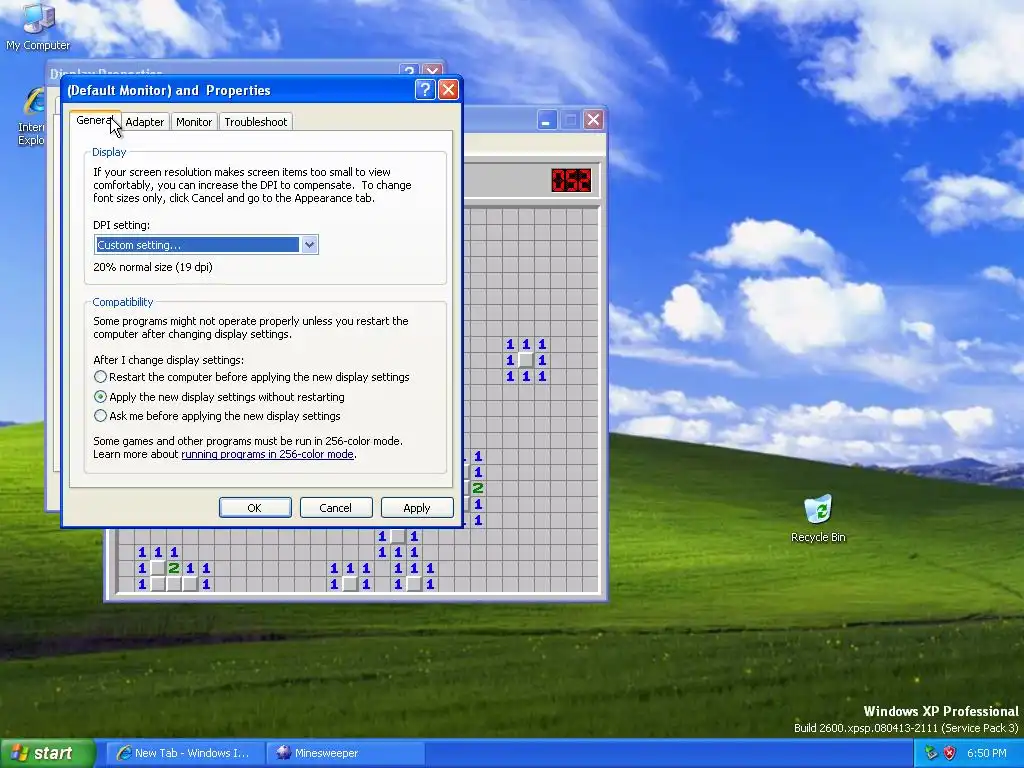
Task: Switch to the Troubleshoot tab
Action: pos(255,121)
